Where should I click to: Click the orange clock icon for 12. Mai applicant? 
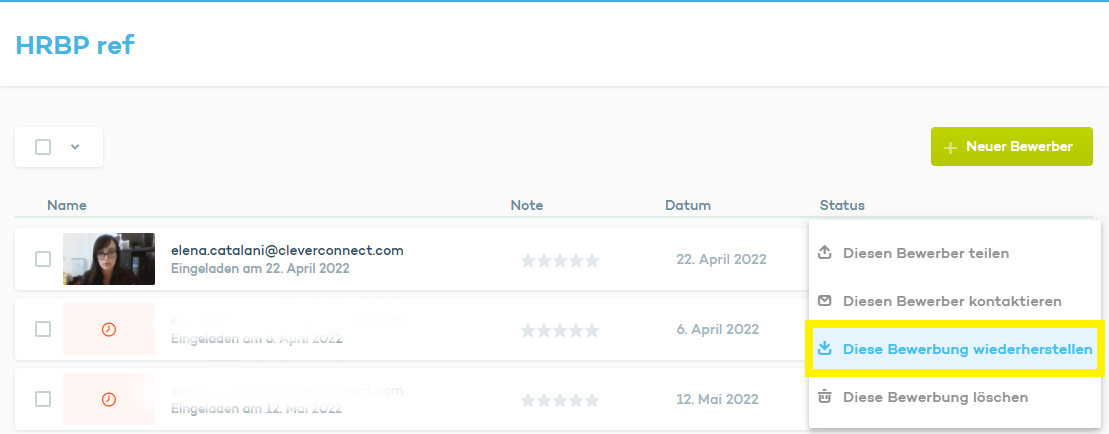(109, 399)
